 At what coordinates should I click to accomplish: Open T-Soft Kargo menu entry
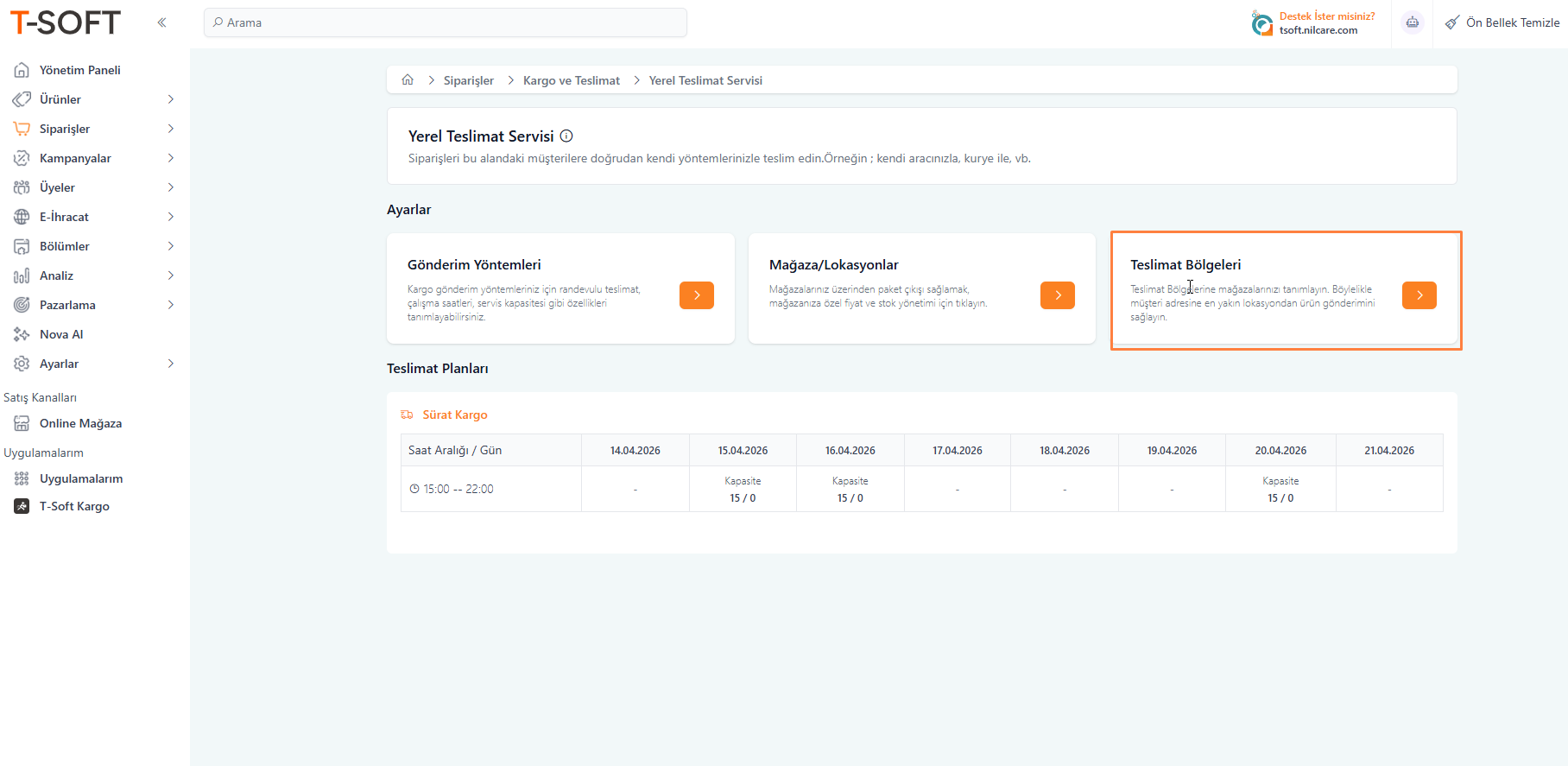point(74,506)
